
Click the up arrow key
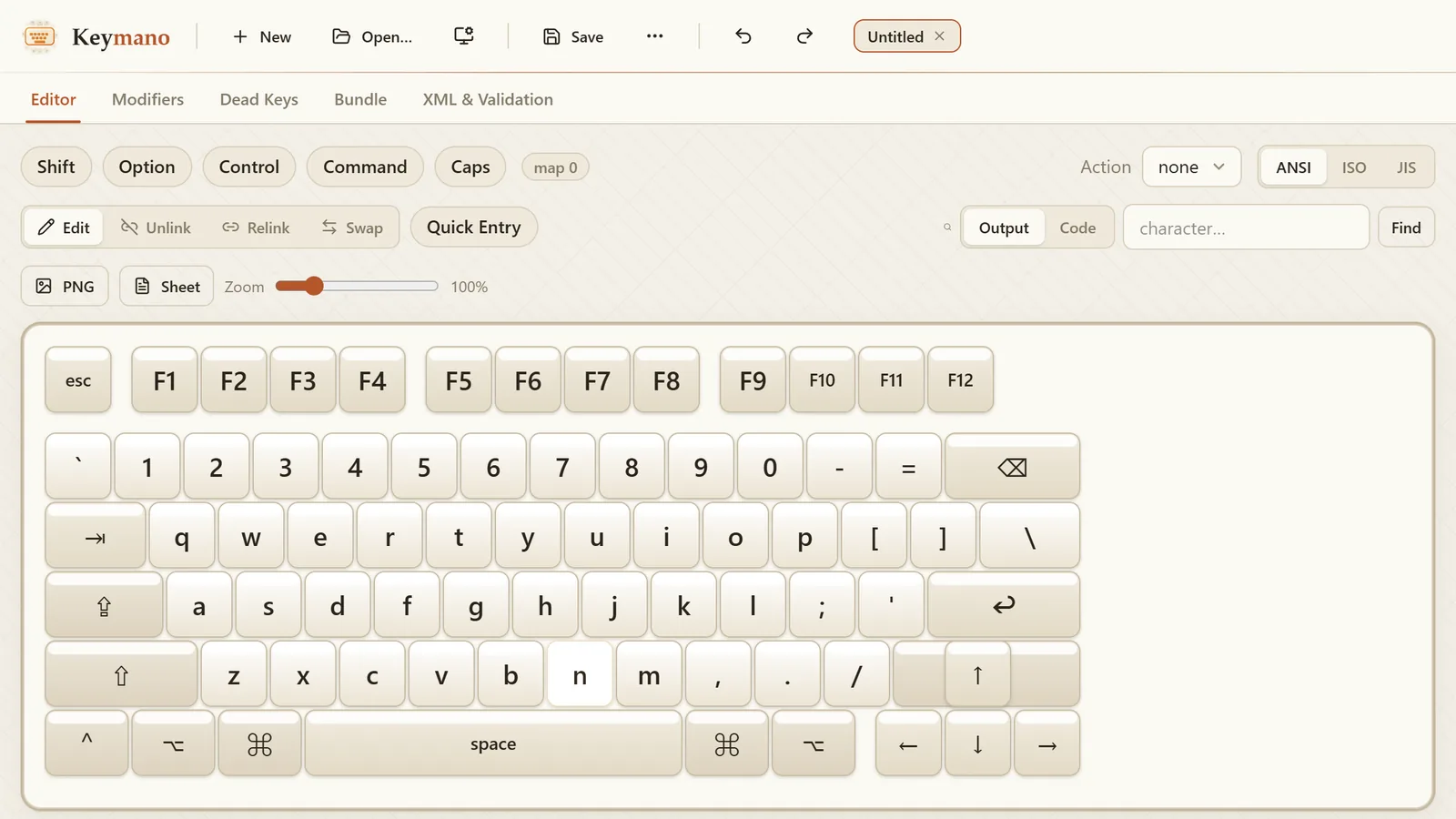click(x=977, y=675)
